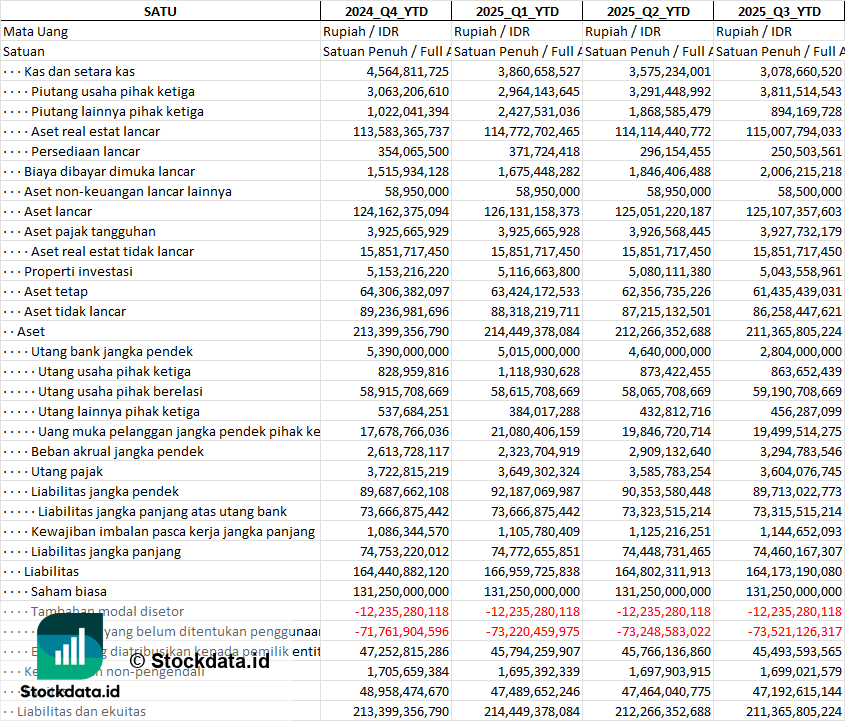Select the Persediaan lancar row label
The height and width of the screenshot is (721, 845).
85,152
